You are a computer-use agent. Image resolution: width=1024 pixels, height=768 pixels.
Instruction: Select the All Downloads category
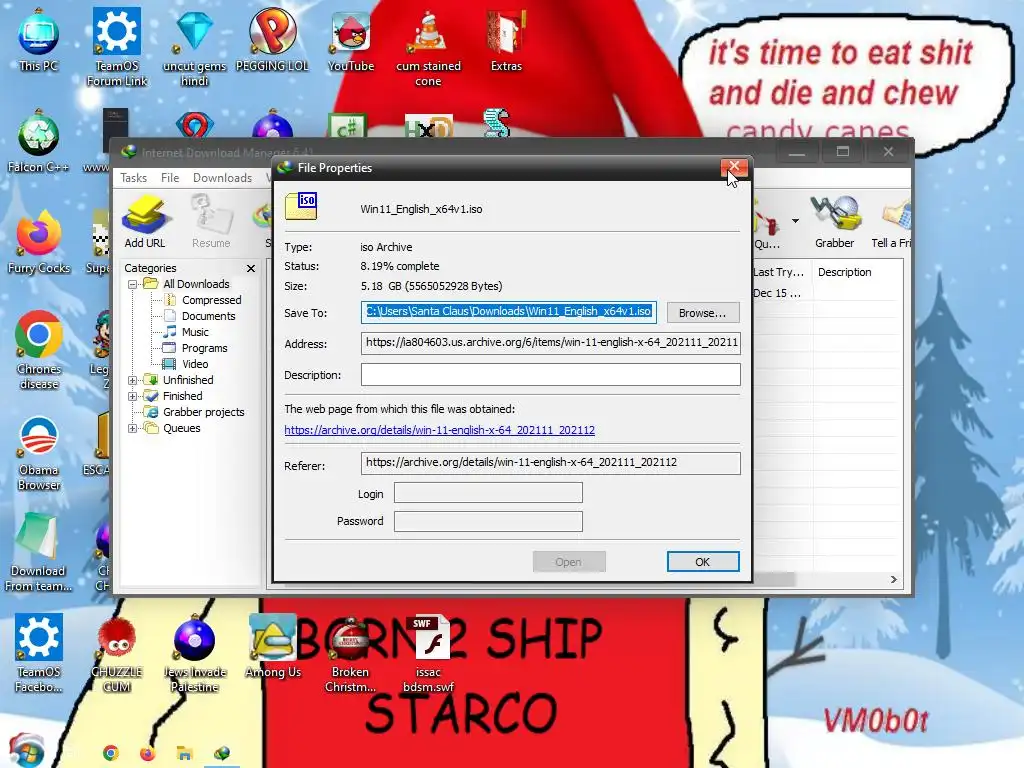tap(196, 284)
